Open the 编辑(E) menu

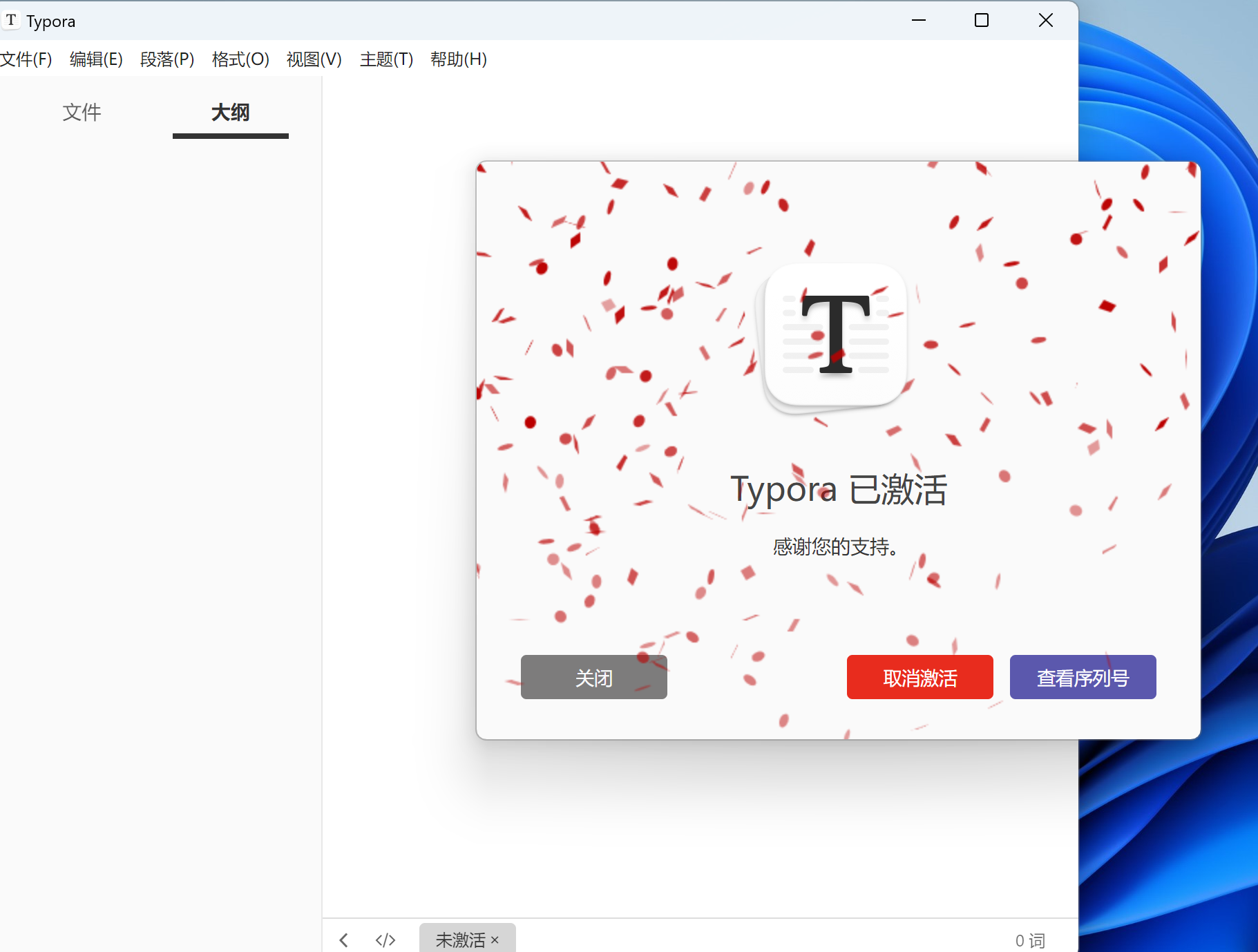point(96,59)
